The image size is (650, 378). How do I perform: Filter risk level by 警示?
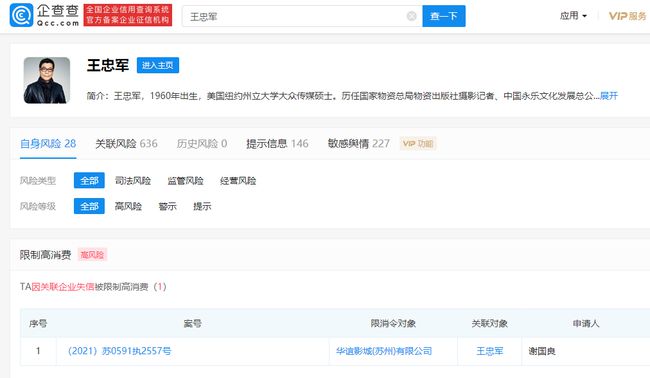(167, 206)
